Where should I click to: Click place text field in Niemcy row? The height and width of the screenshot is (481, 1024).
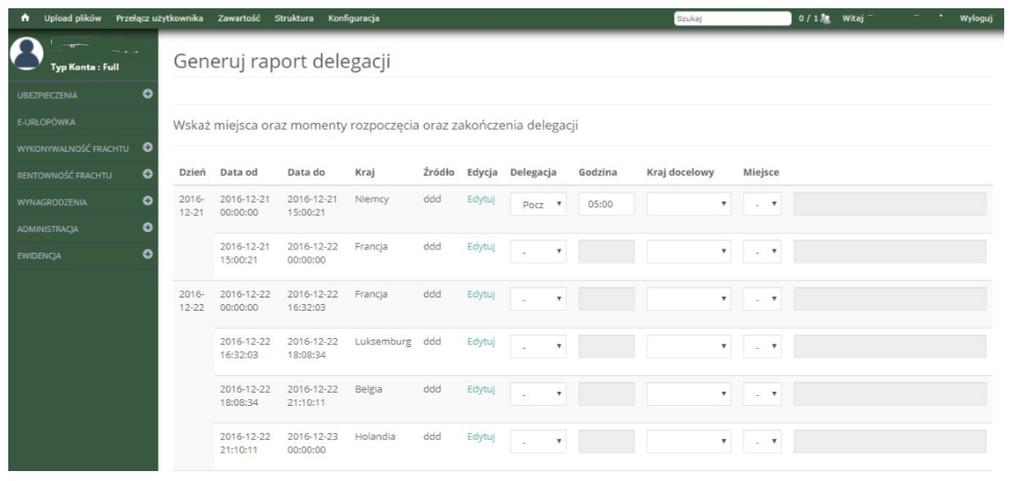click(889, 204)
